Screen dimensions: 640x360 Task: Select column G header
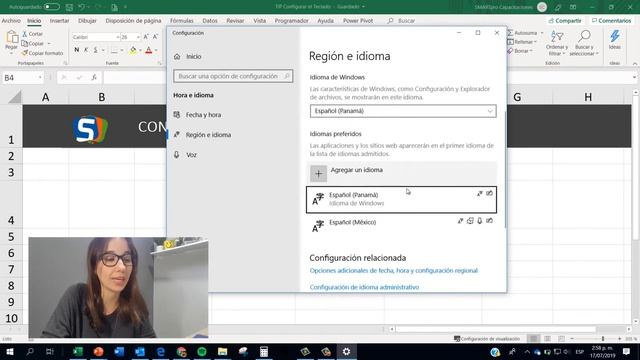click(517, 97)
